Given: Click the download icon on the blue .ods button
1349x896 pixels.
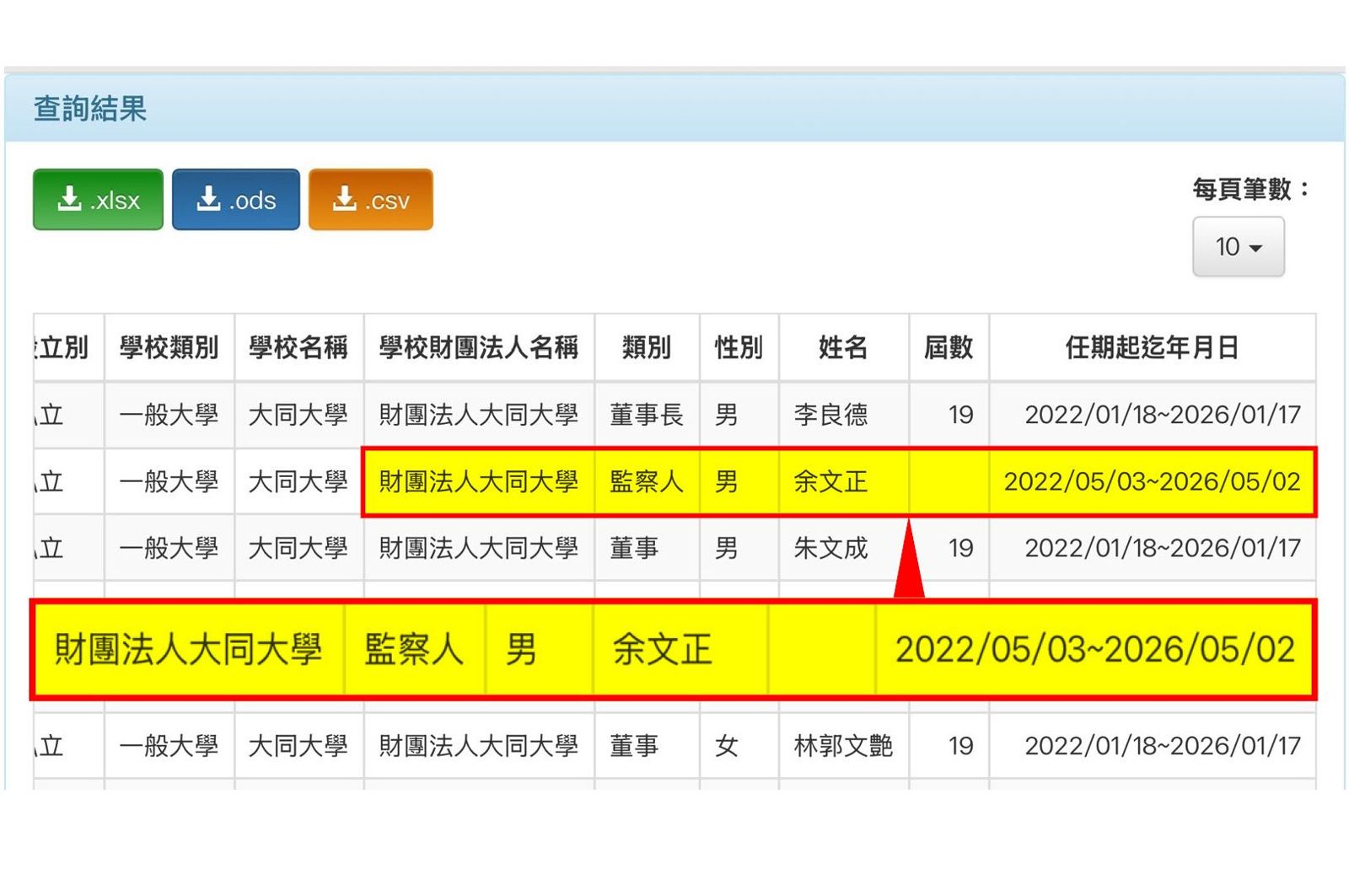Looking at the screenshot, I should click(x=207, y=200).
